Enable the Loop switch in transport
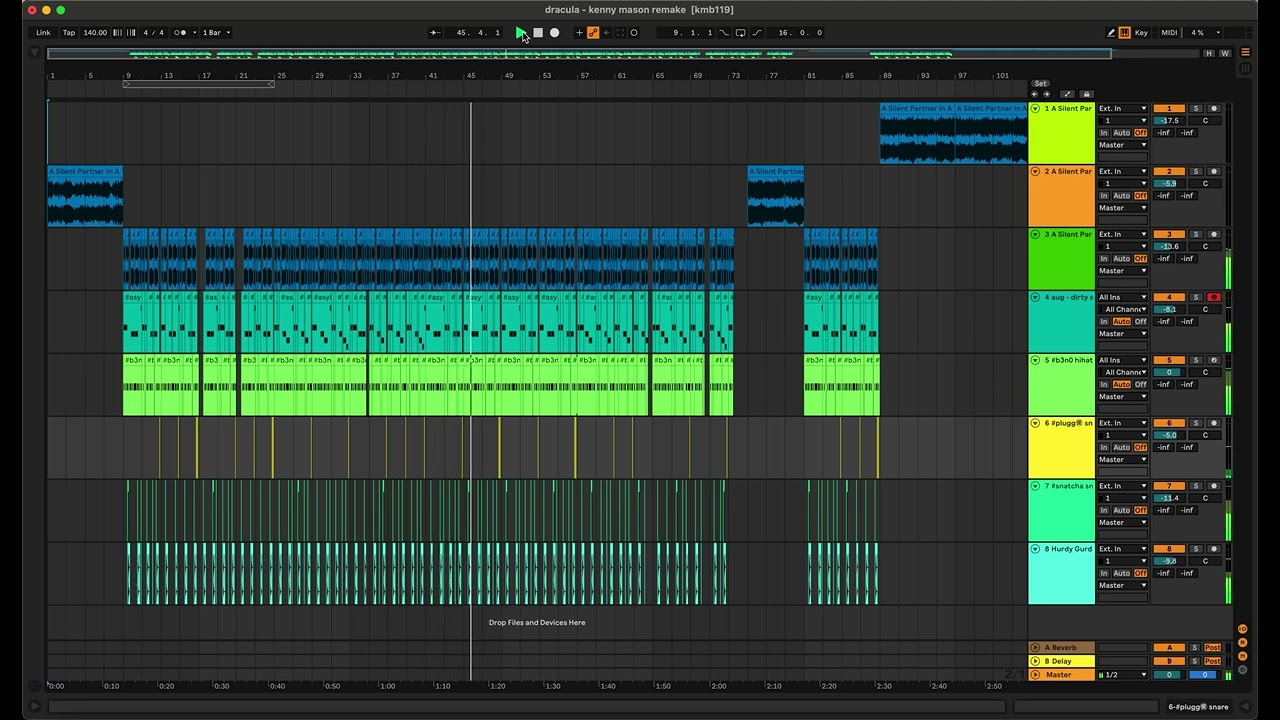 [x=740, y=33]
